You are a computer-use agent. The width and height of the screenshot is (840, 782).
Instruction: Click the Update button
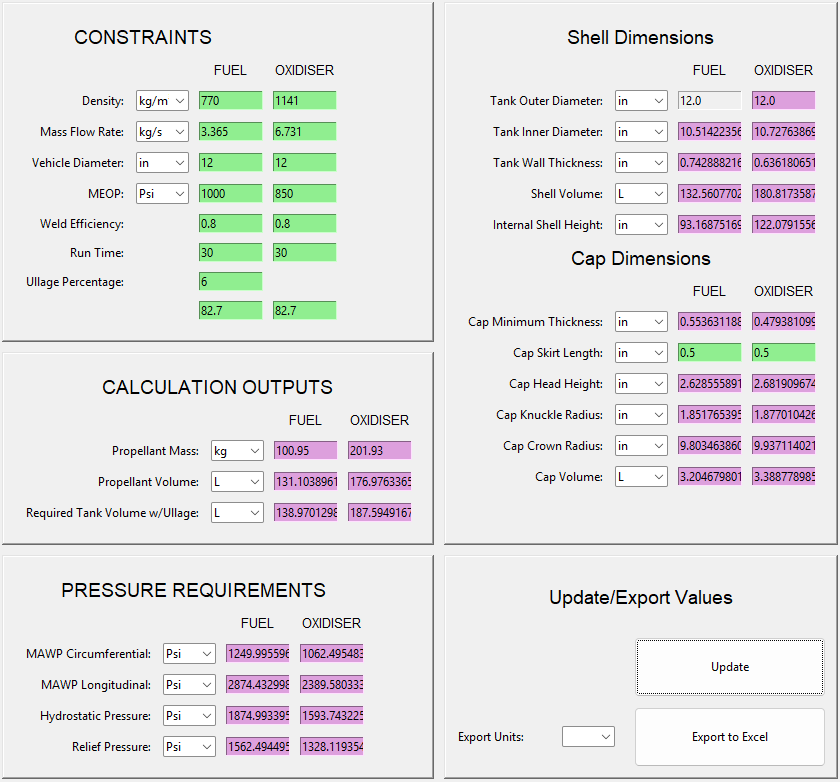click(730, 667)
